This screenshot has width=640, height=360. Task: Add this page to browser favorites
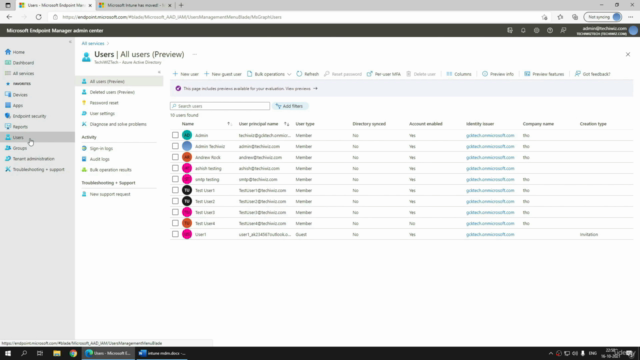point(544,17)
